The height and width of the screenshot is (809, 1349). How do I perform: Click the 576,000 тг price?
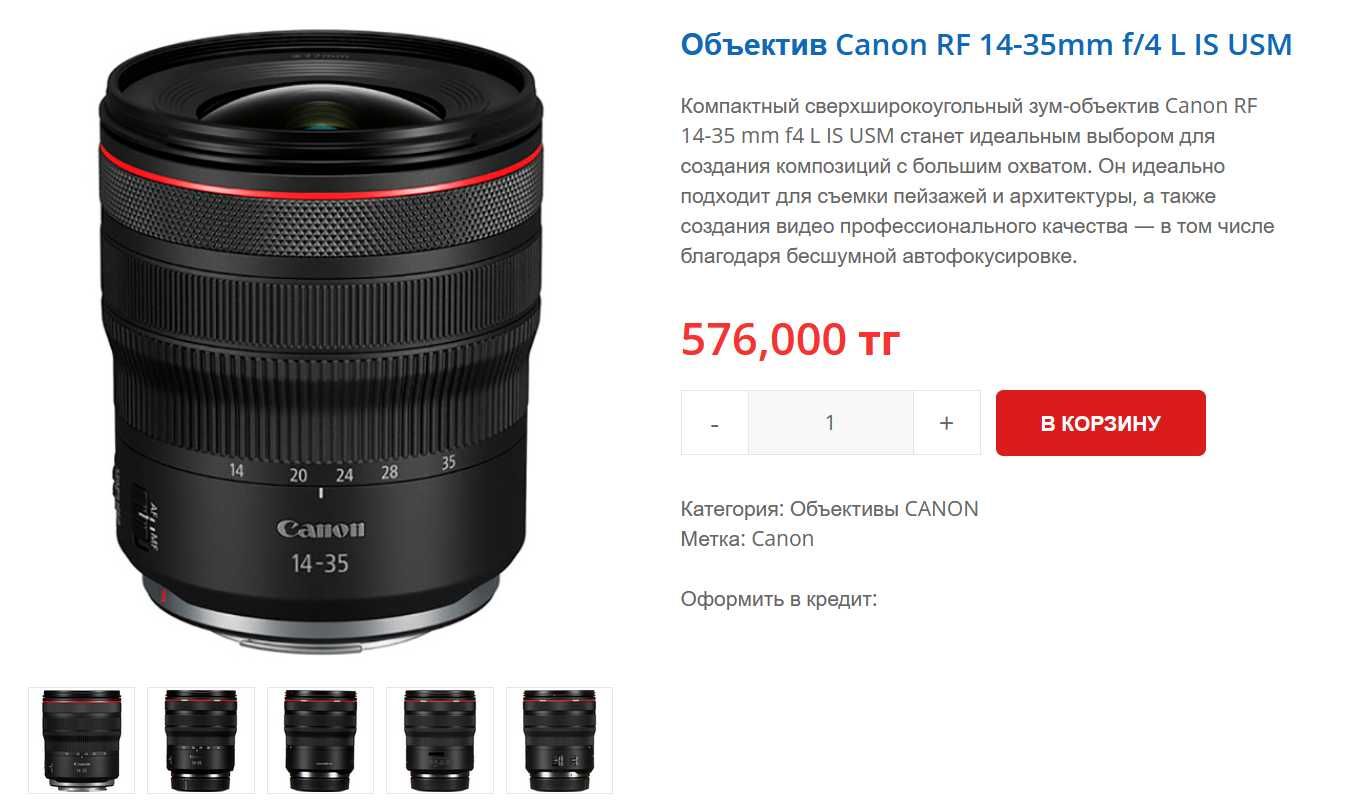tap(790, 340)
